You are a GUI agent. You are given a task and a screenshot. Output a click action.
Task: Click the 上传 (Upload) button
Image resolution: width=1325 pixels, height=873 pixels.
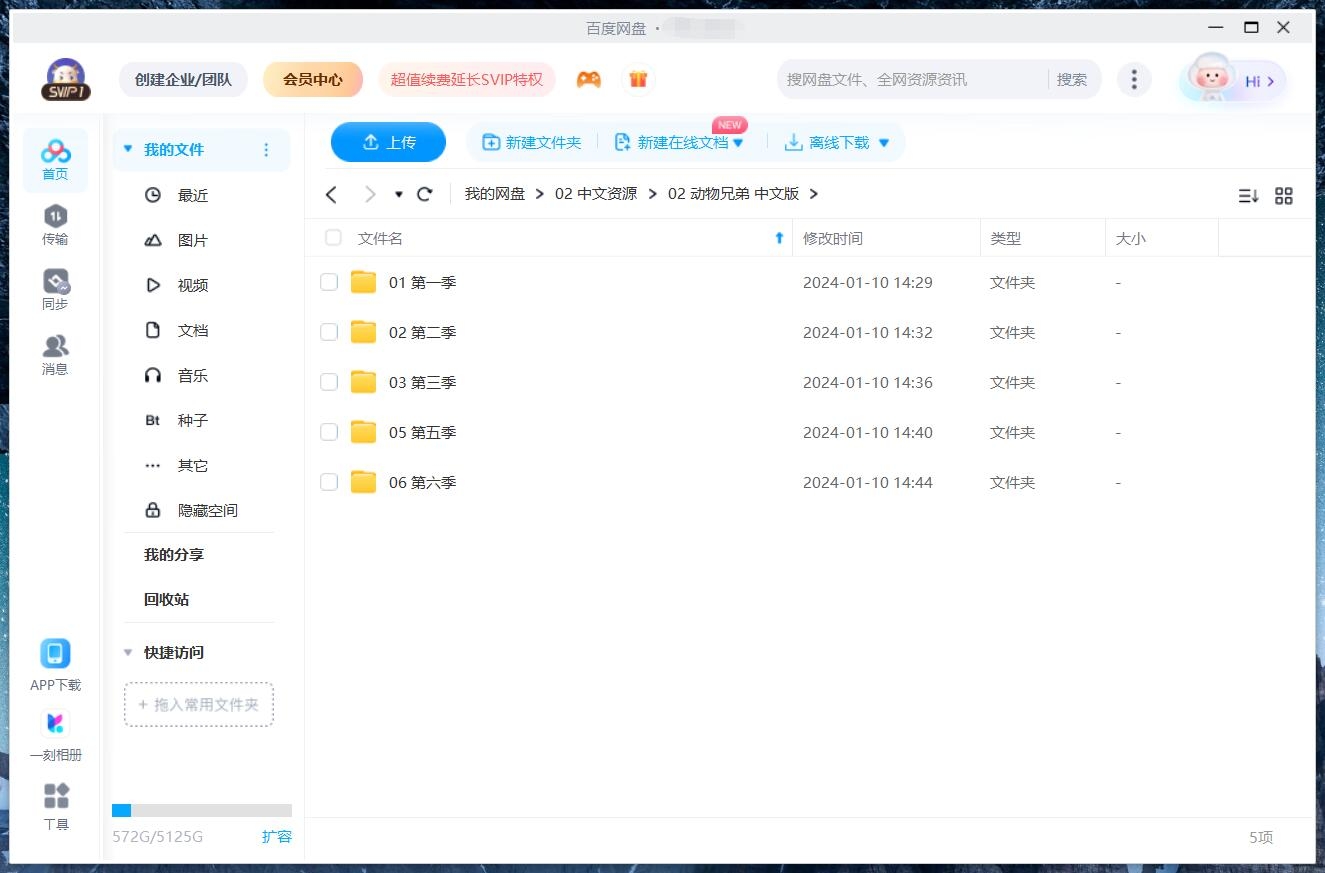point(388,142)
